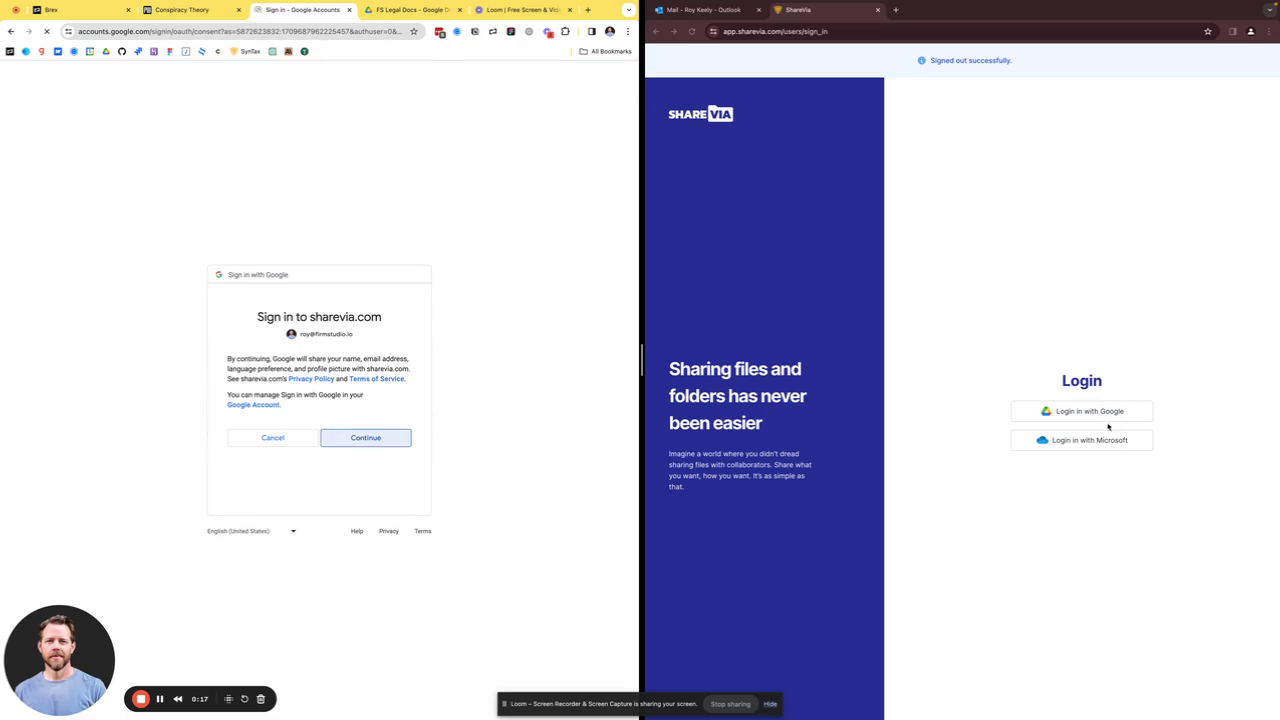Image resolution: width=1280 pixels, height=720 pixels.
Task: Click Stop sharing in the Loom notification
Action: [x=730, y=704]
